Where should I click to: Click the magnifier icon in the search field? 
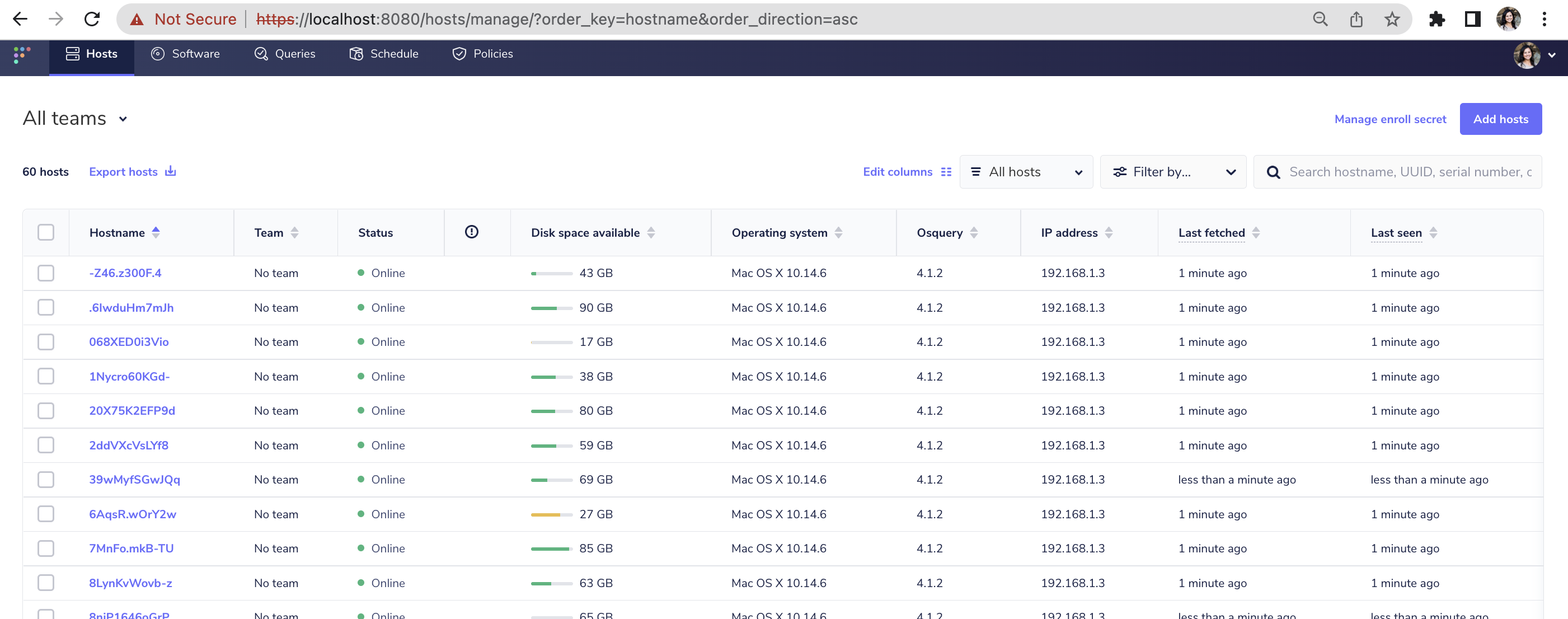click(1274, 172)
